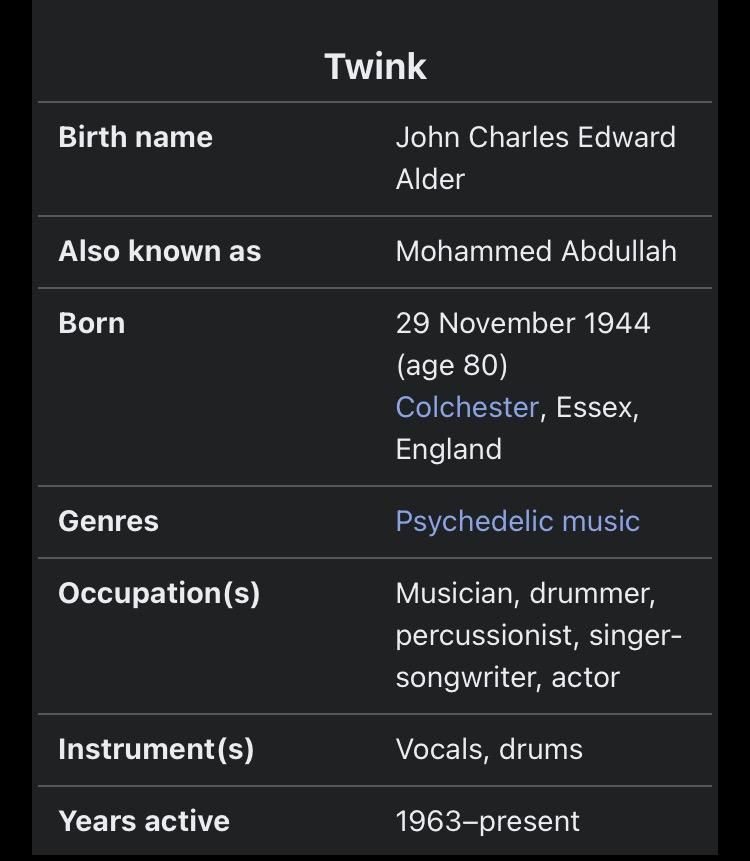Click the Genres label
The width and height of the screenshot is (750, 861).
tap(108, 522)
